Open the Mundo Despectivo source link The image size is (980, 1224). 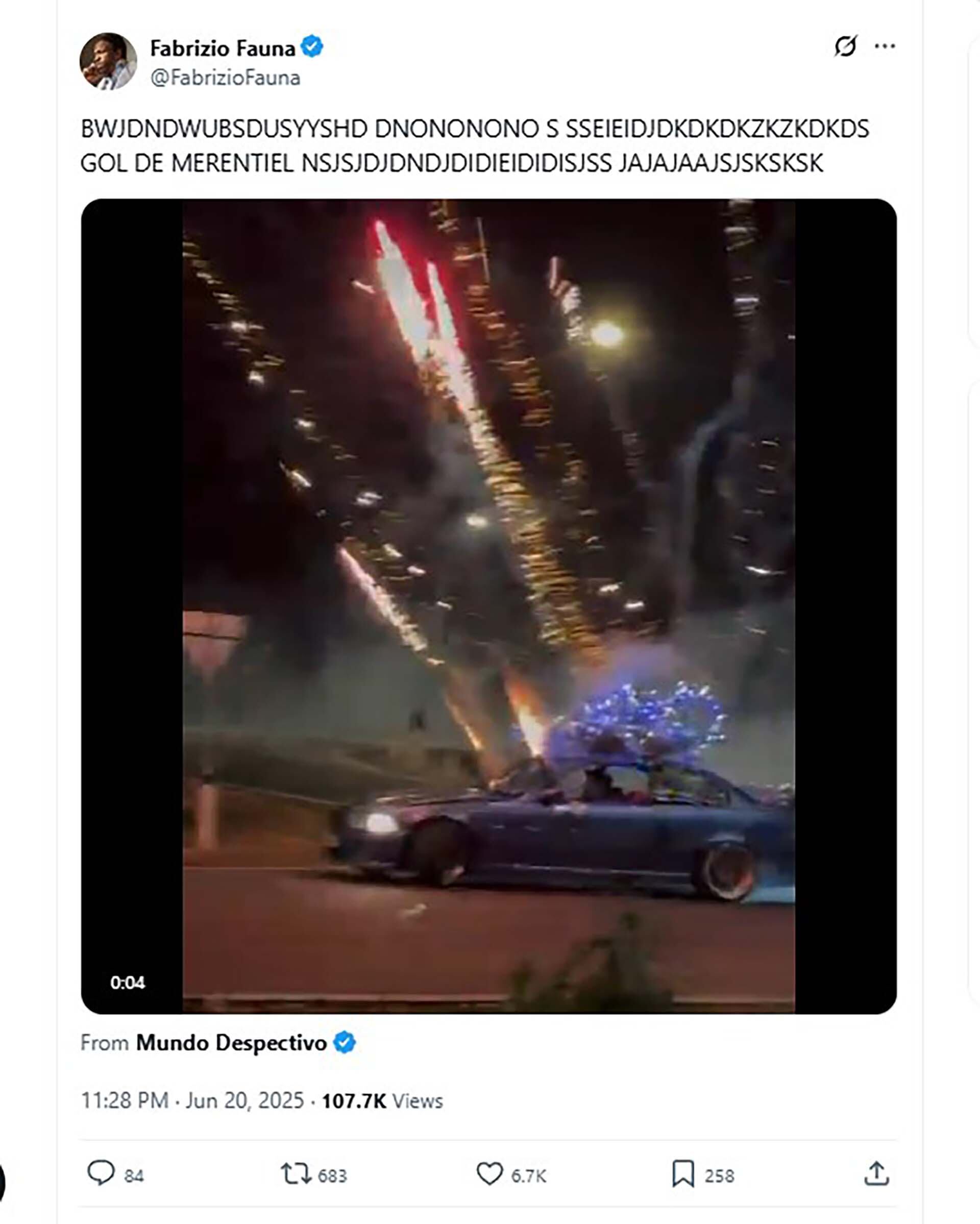click(231, 1042)
